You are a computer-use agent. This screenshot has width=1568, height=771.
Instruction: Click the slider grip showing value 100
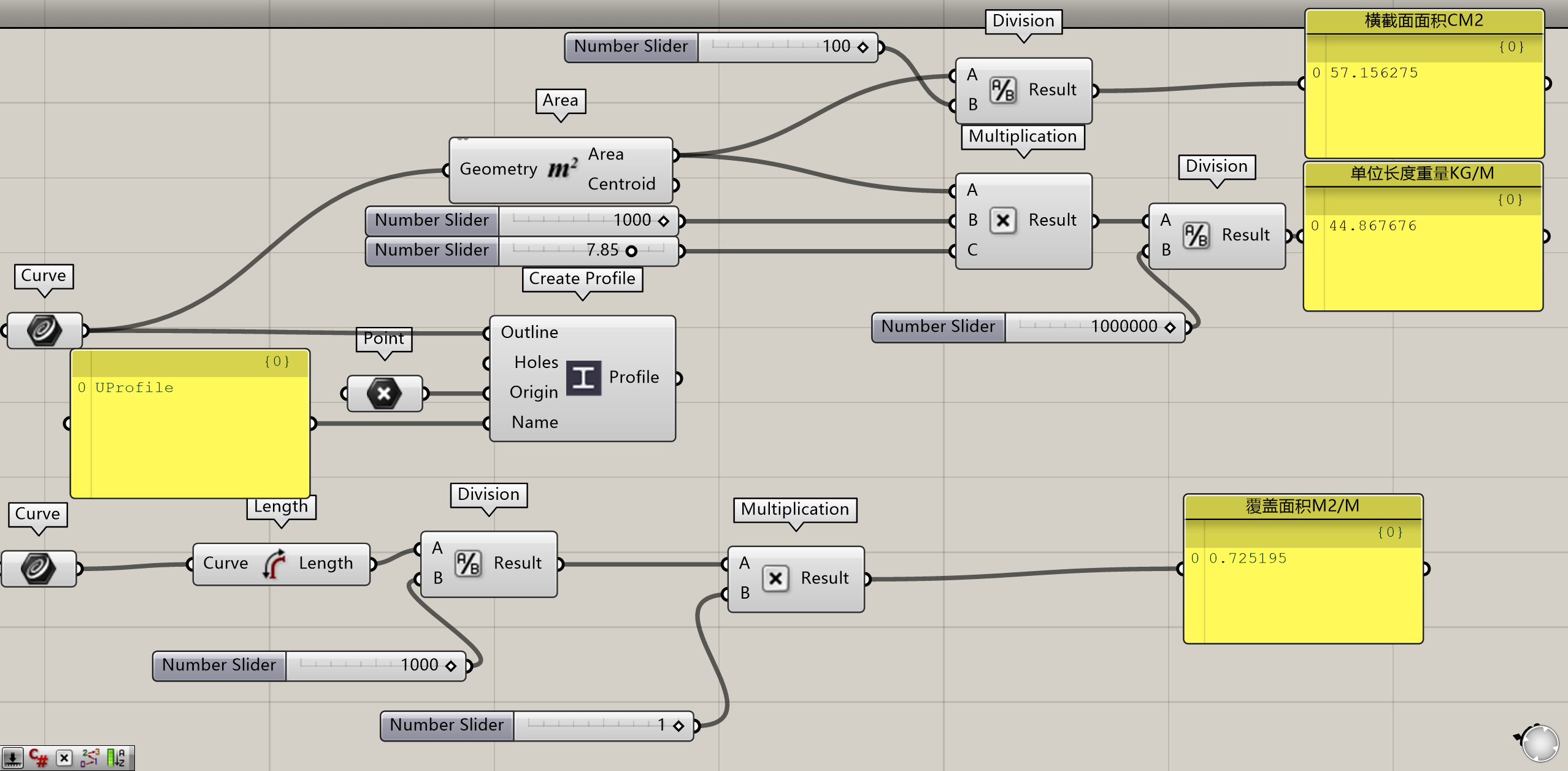pos(863,47)
